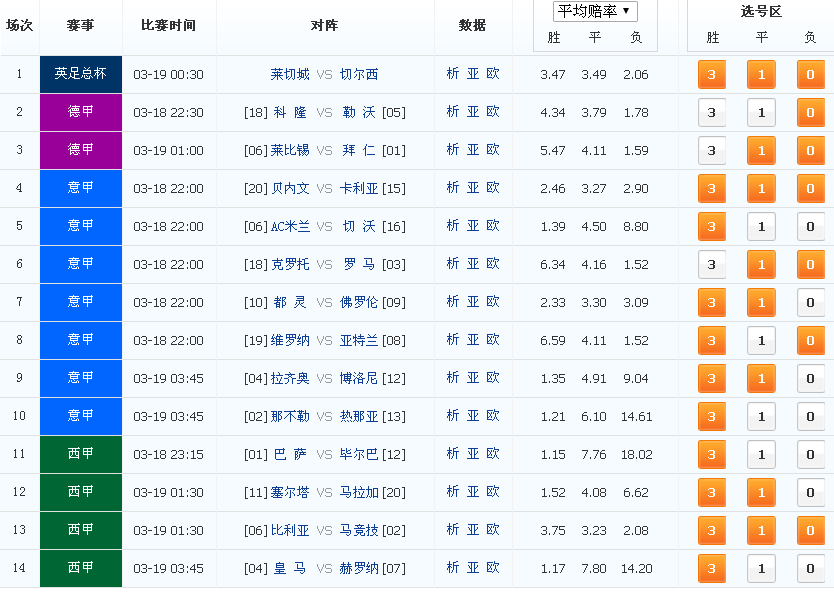The height and width of the screenshot is (592, 834).
Task: Open 亚 Asian odds for match 2 科隆
Action: click(x=473, y=112)
